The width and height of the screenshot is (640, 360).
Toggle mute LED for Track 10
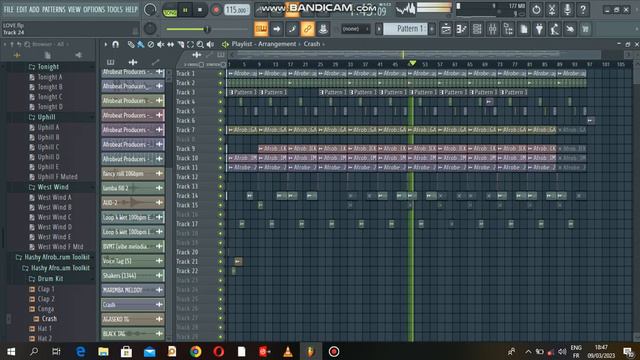click(221, 158)
